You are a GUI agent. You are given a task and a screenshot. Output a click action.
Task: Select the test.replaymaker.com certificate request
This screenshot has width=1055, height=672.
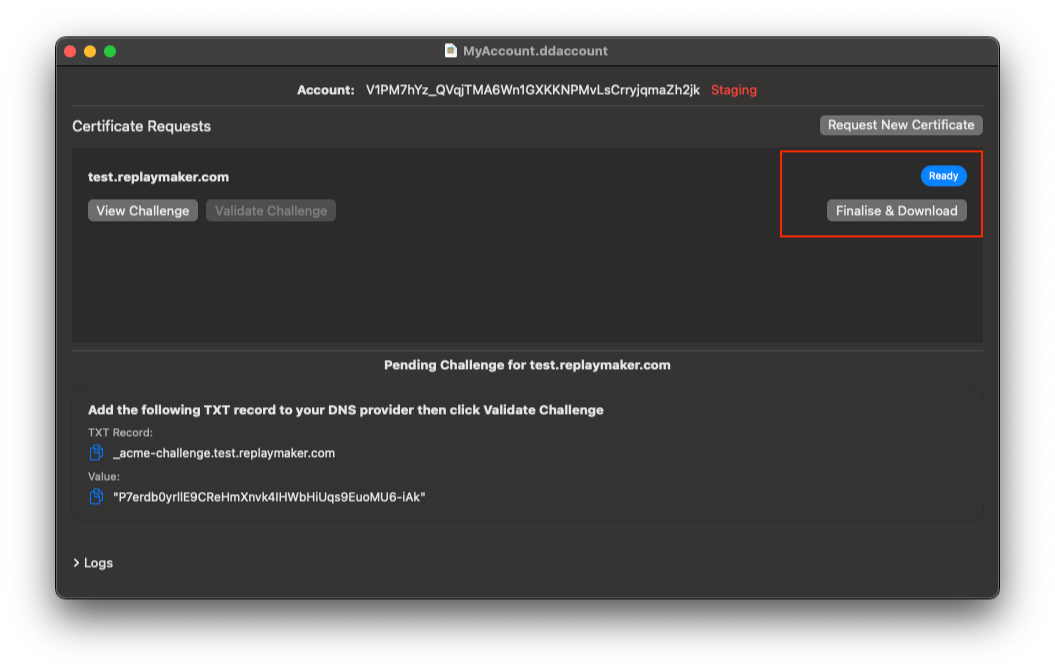[159, 177]
